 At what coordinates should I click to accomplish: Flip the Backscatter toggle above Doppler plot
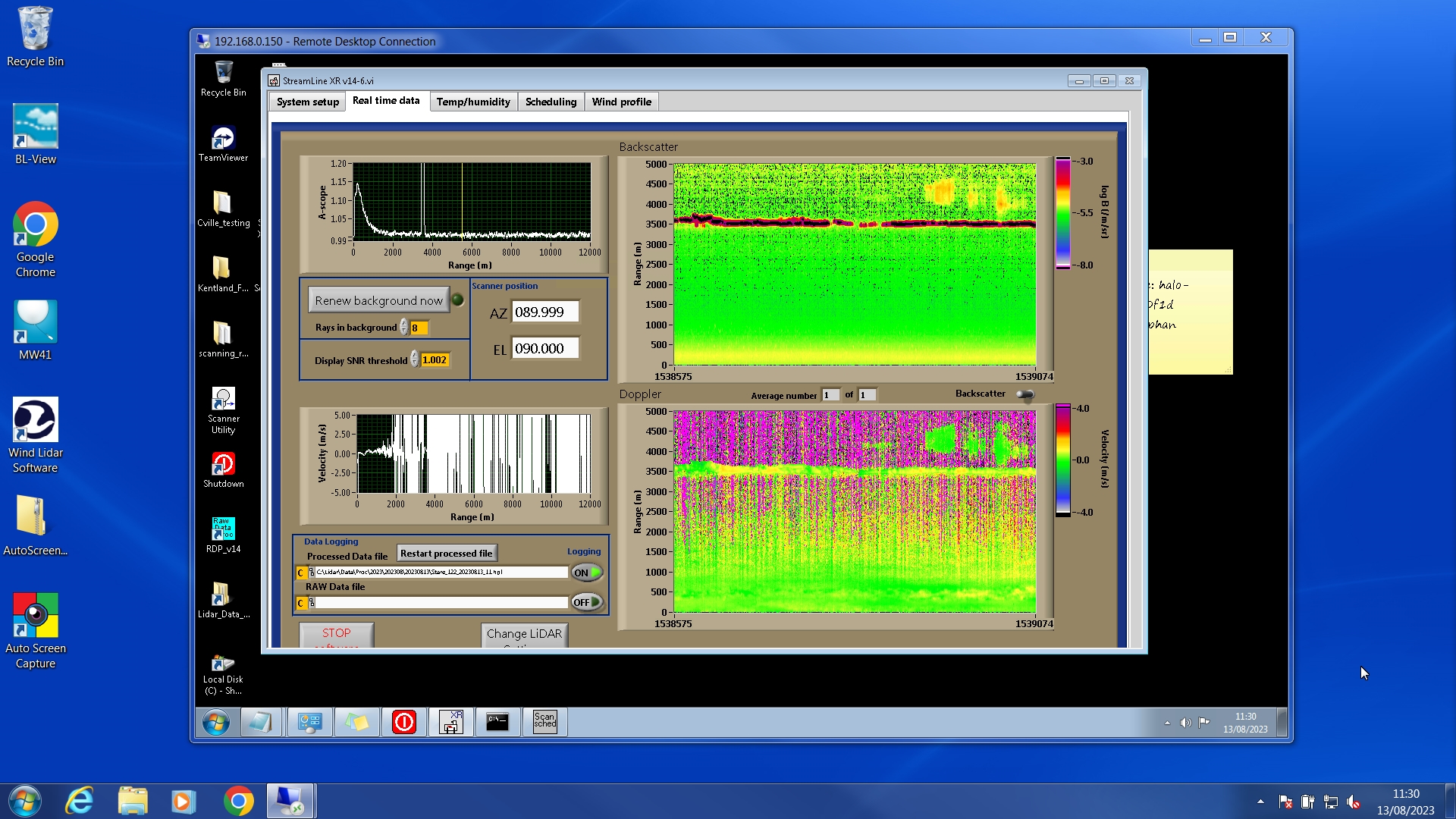click(1025, 394)
